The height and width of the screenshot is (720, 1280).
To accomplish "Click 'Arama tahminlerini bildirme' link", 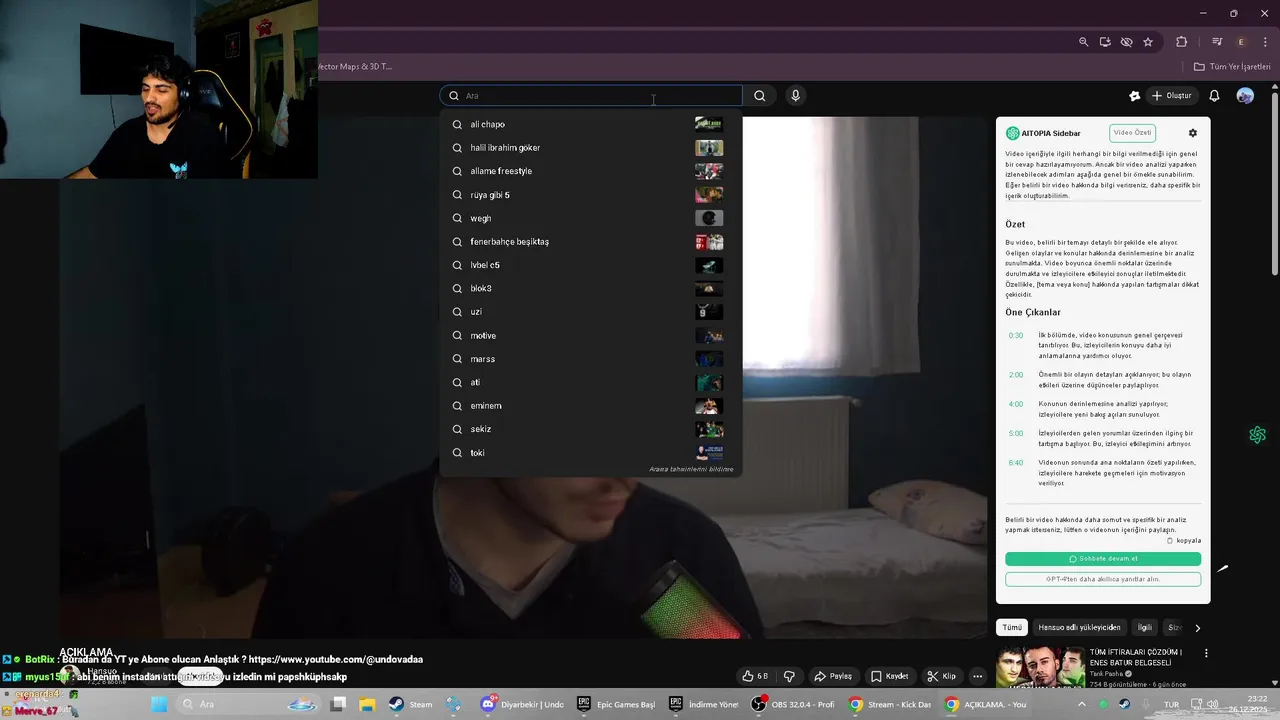I will click(691, 469).
